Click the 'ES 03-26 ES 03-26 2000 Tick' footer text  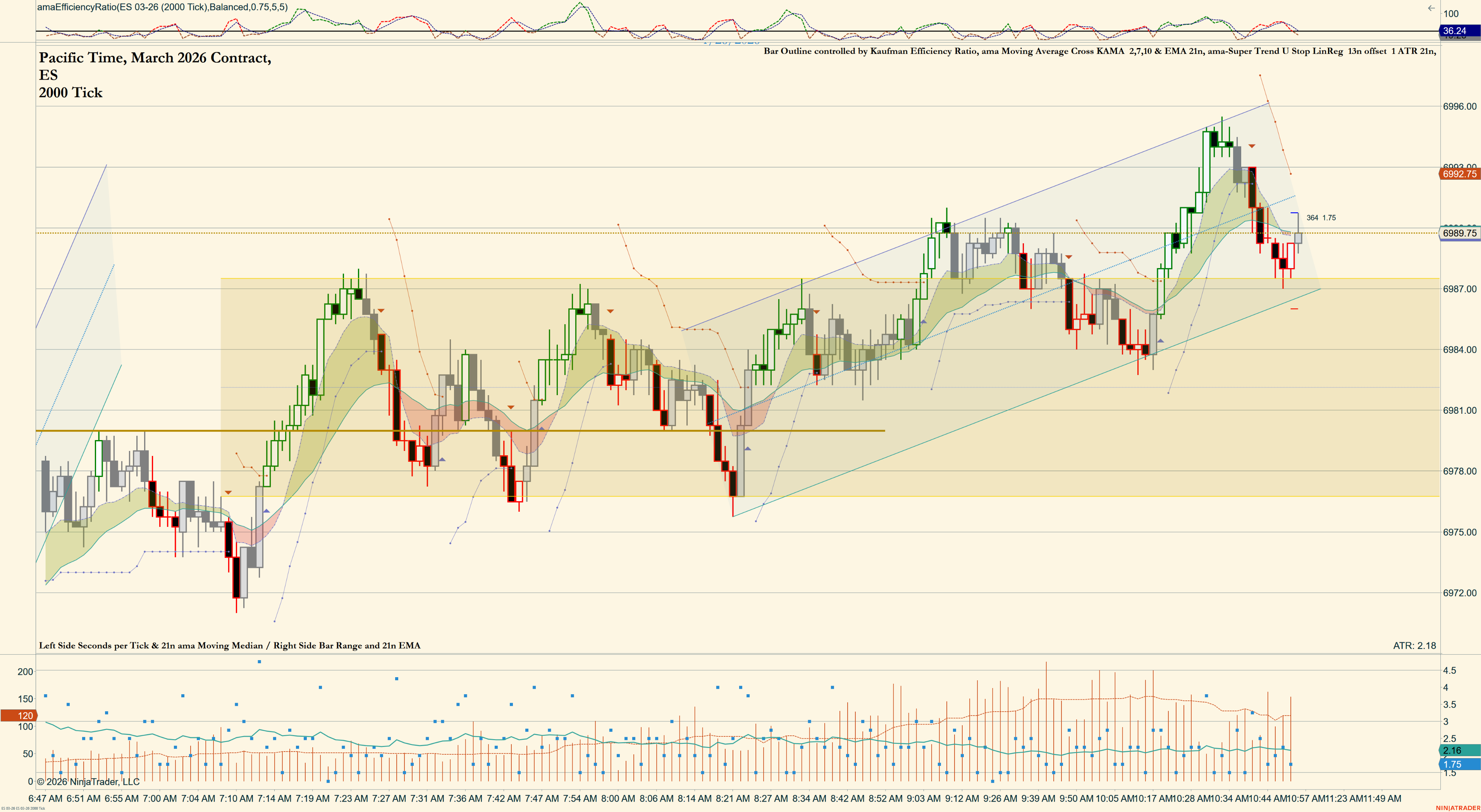[x=23, y=809]
